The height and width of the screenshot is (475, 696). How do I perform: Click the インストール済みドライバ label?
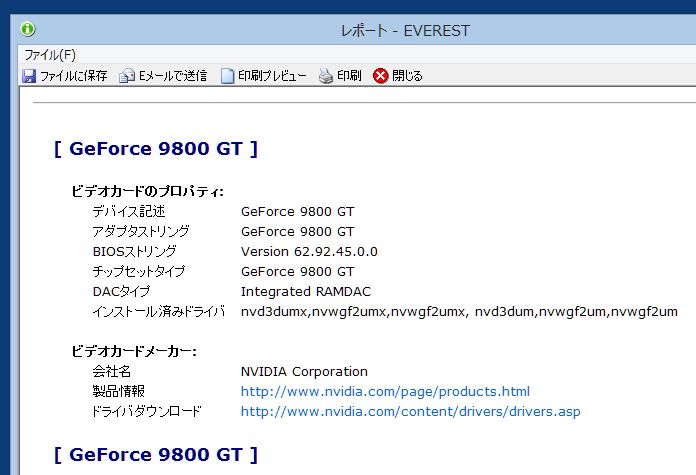point(158,312)
